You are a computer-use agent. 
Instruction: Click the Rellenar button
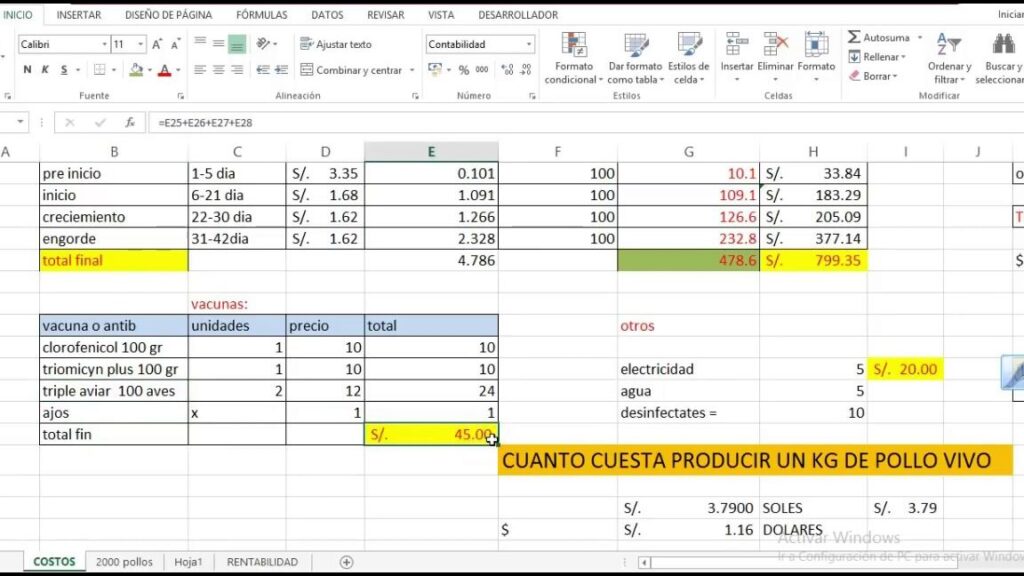pyautogui.click(x=877, y=57)
